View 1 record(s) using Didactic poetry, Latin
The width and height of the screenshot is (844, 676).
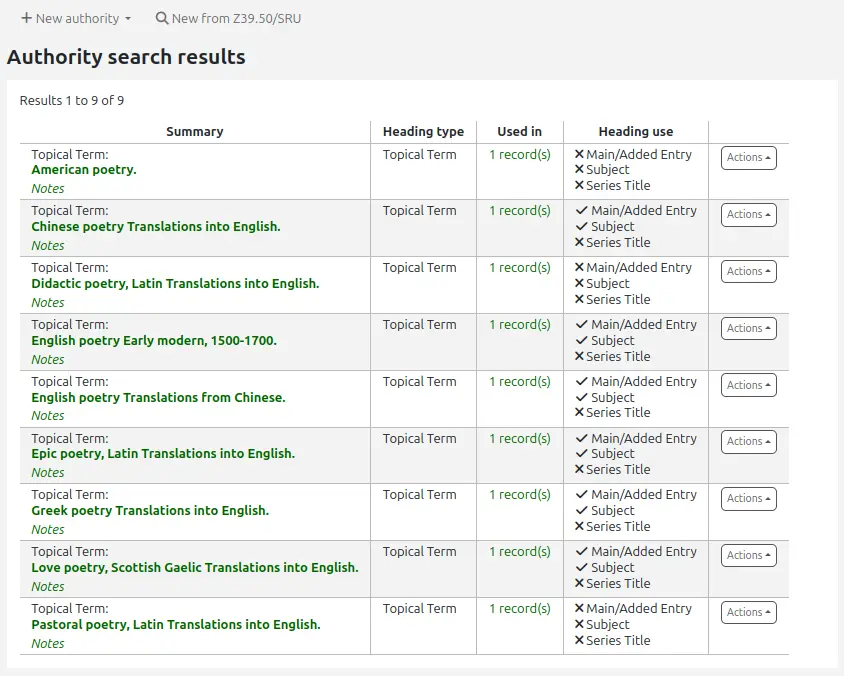tap(520, 268)
